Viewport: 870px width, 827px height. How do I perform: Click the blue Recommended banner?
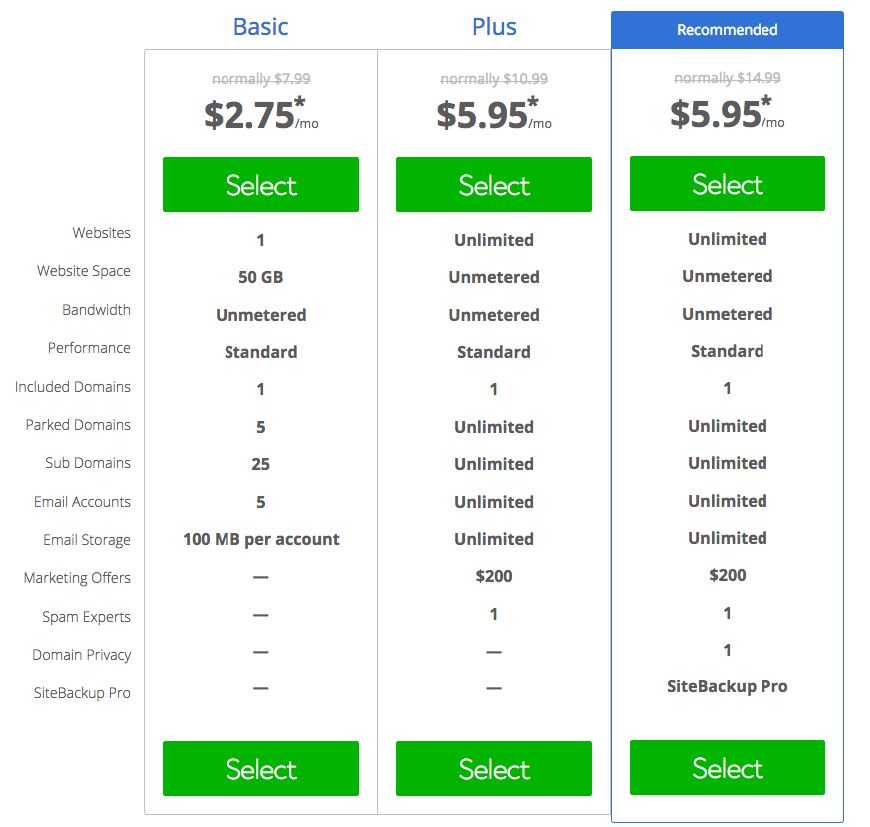(x=727, y=30)
